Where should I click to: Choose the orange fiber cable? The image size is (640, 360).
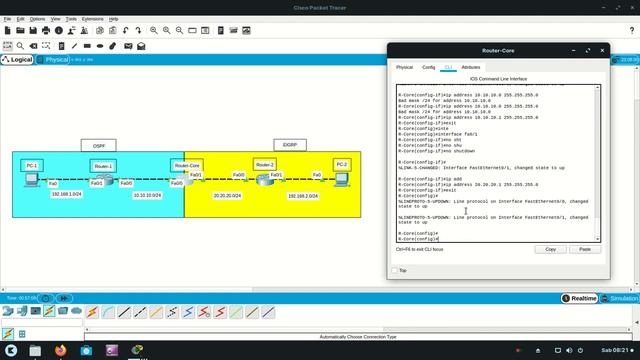pos(156,312)
